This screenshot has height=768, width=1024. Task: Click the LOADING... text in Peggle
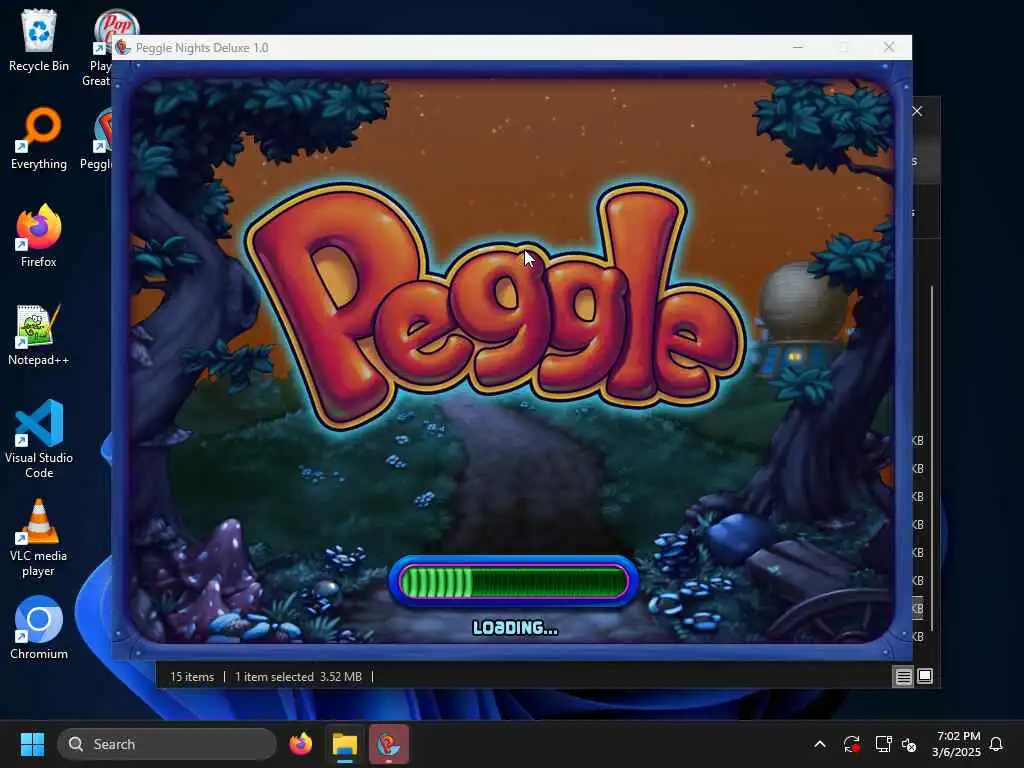click(x=515, y=628)
